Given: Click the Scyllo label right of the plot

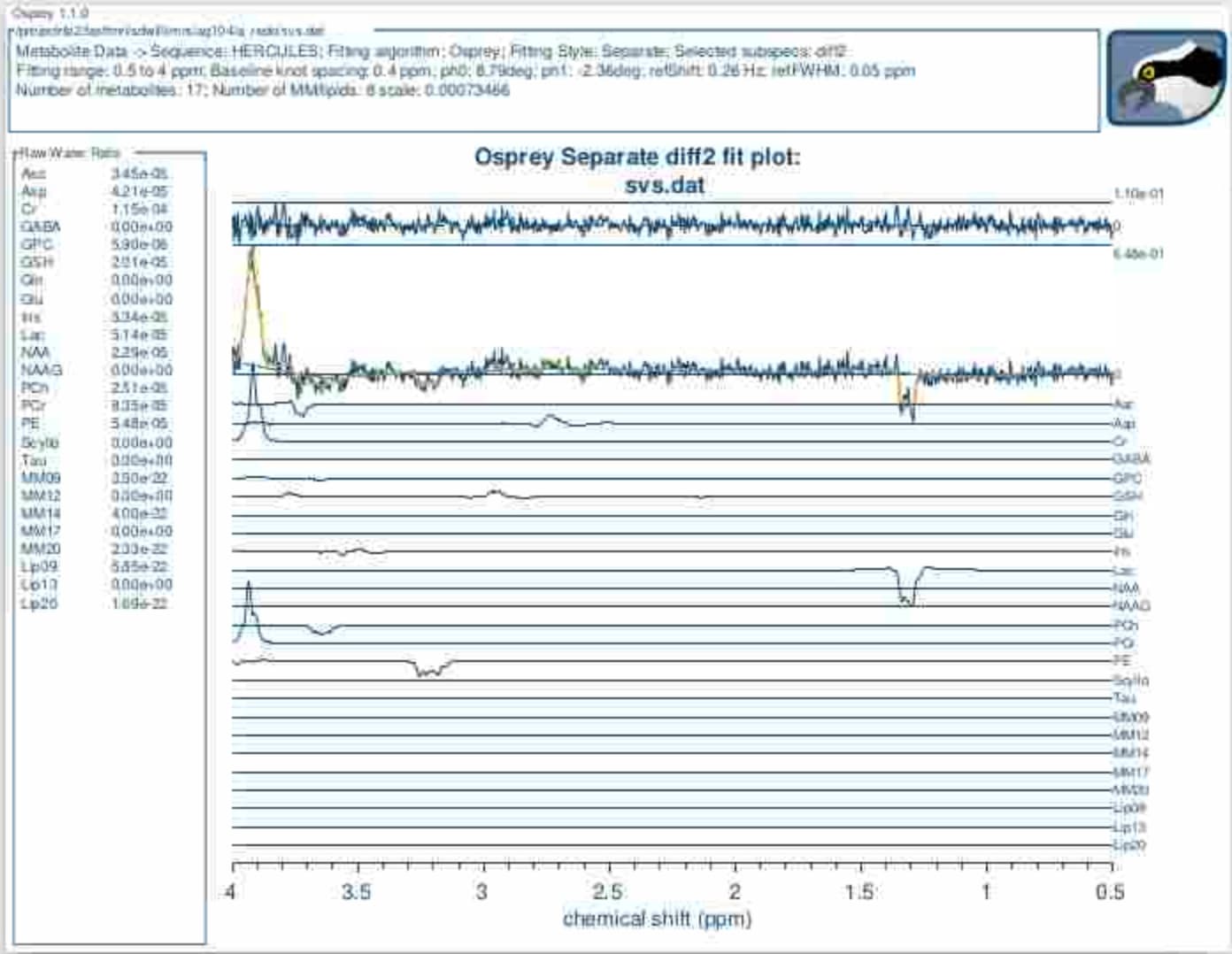Looking at the screenshot, I should click(1130, 680).
